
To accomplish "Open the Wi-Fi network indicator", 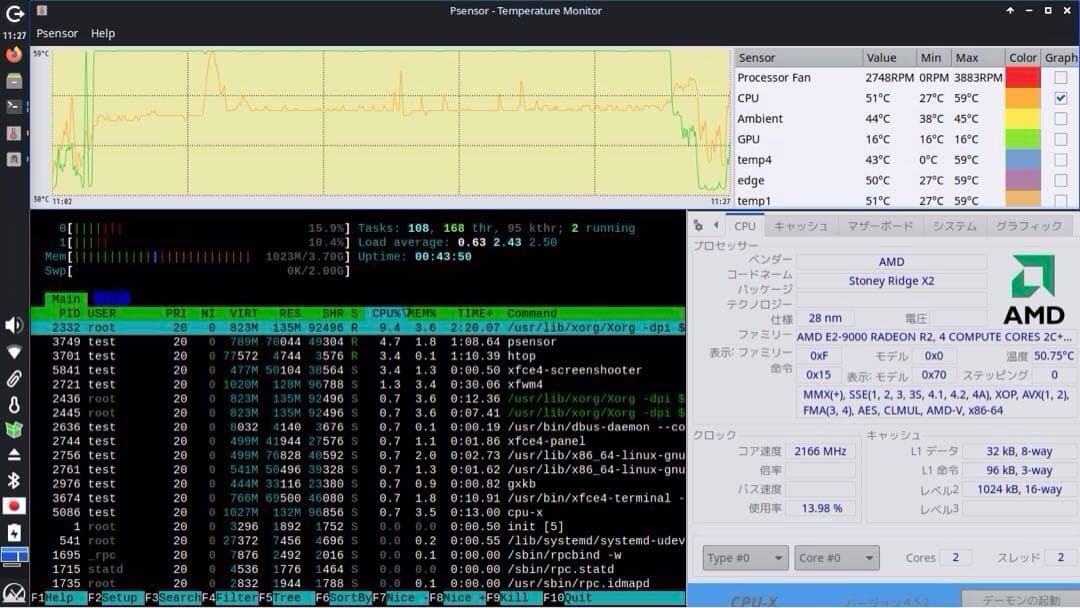I will point(14,352).
